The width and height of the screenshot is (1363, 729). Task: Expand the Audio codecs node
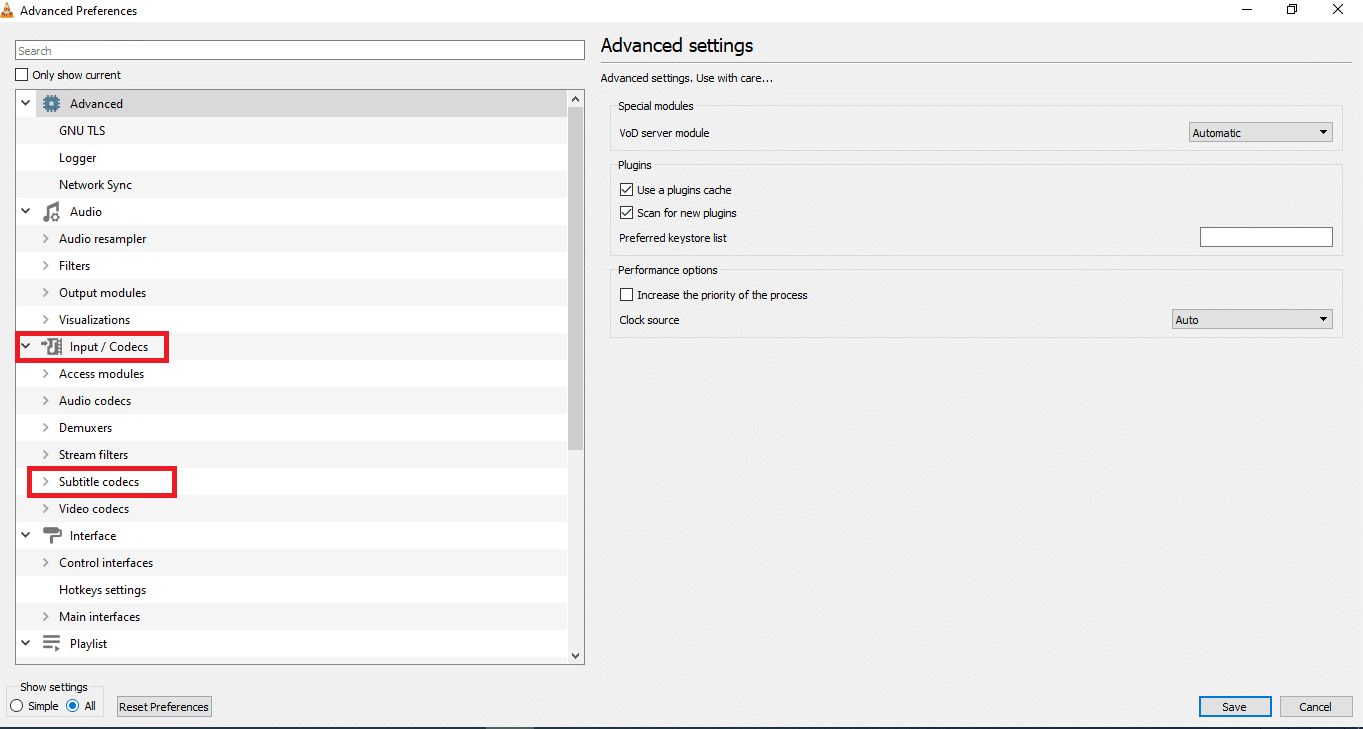point(46,401)
